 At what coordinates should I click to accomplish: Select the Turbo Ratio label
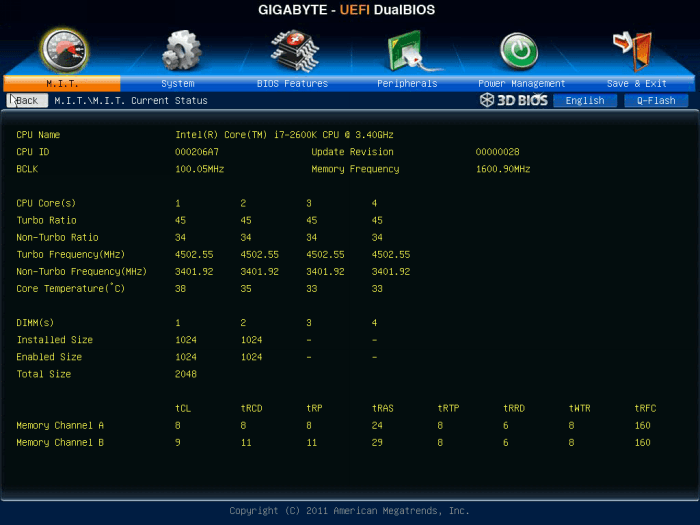(x=46, y=220)
